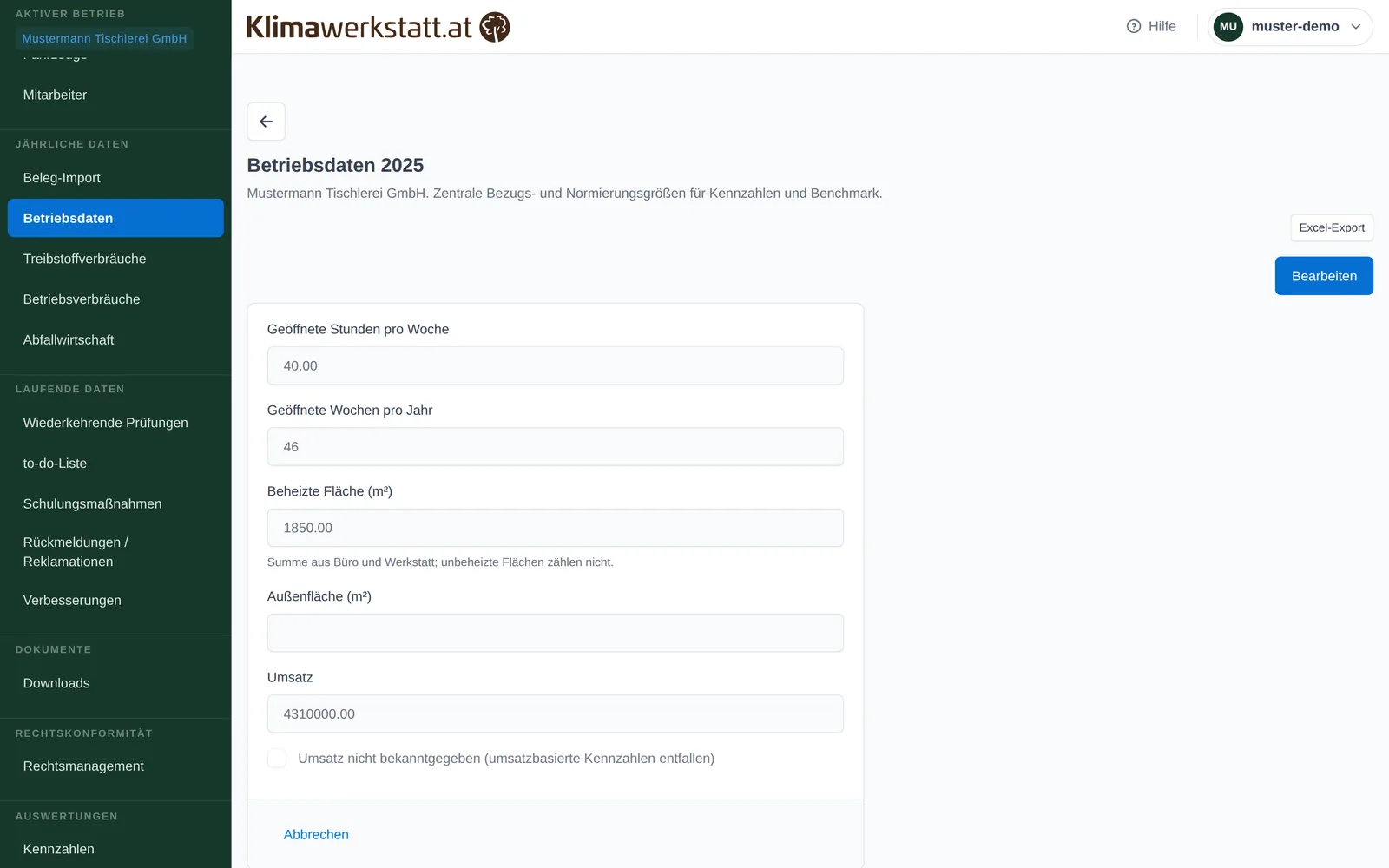Go to the to-do-Liste
Image resolution: width=1389 pixels, height=868 pixels.
click(x=115, y=464)
